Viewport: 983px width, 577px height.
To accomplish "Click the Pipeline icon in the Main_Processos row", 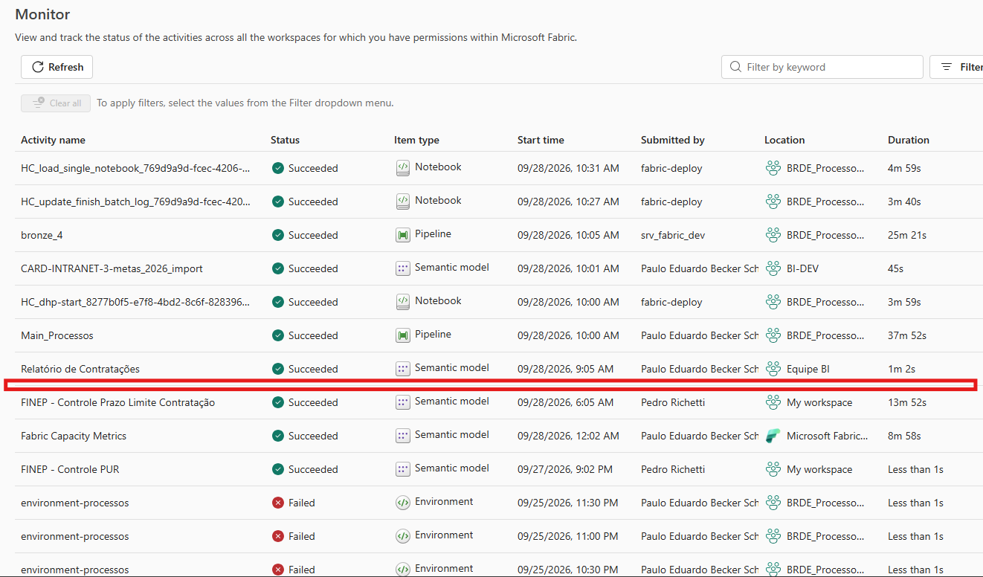I will click(x=403, y=336).
